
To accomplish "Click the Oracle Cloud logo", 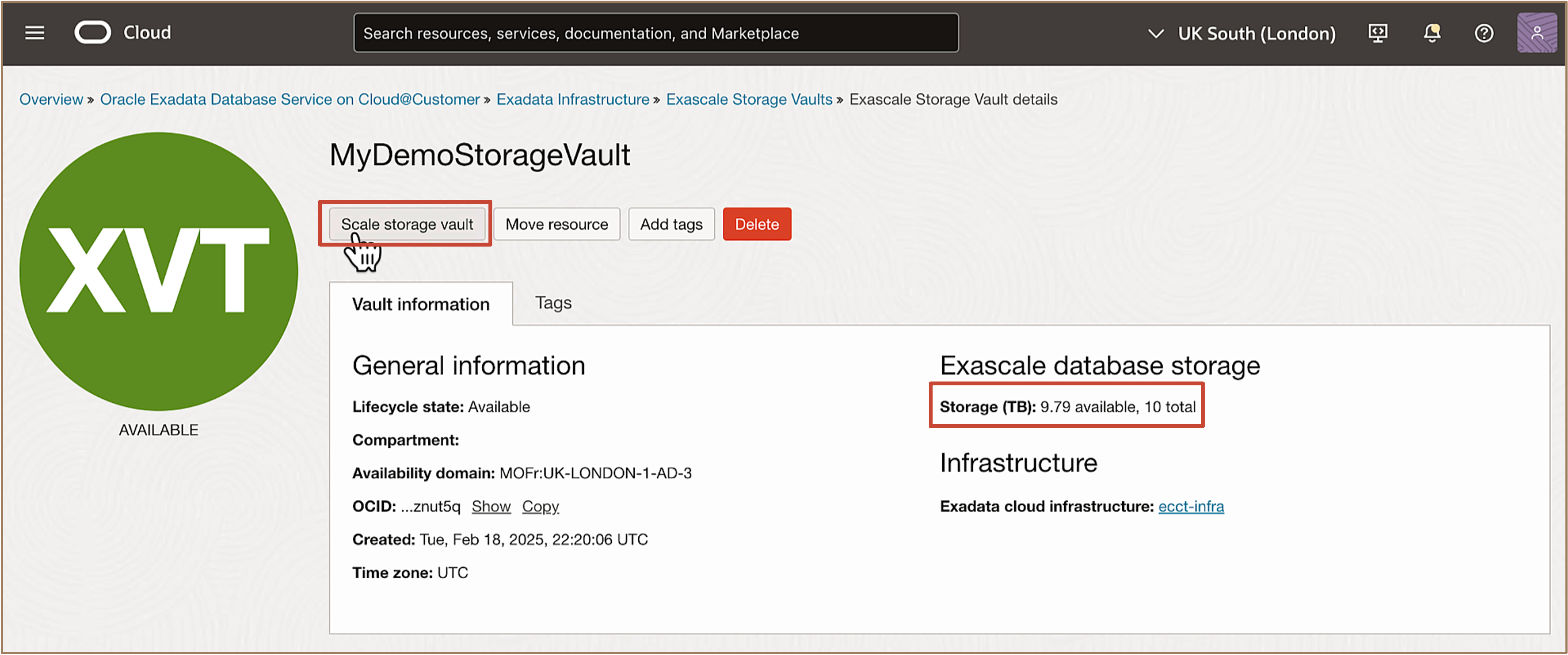I will pyautogui.click(x=93, y=33).
